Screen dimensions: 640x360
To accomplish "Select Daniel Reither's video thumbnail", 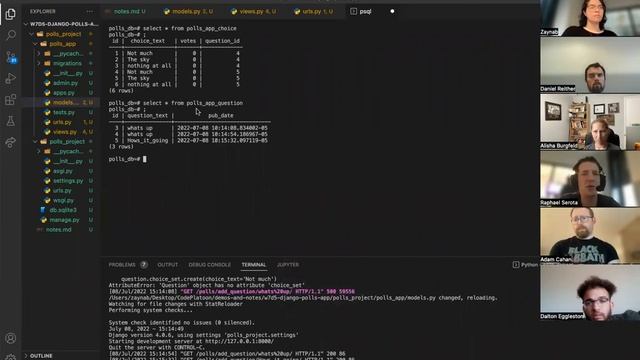I will point(590,65).
